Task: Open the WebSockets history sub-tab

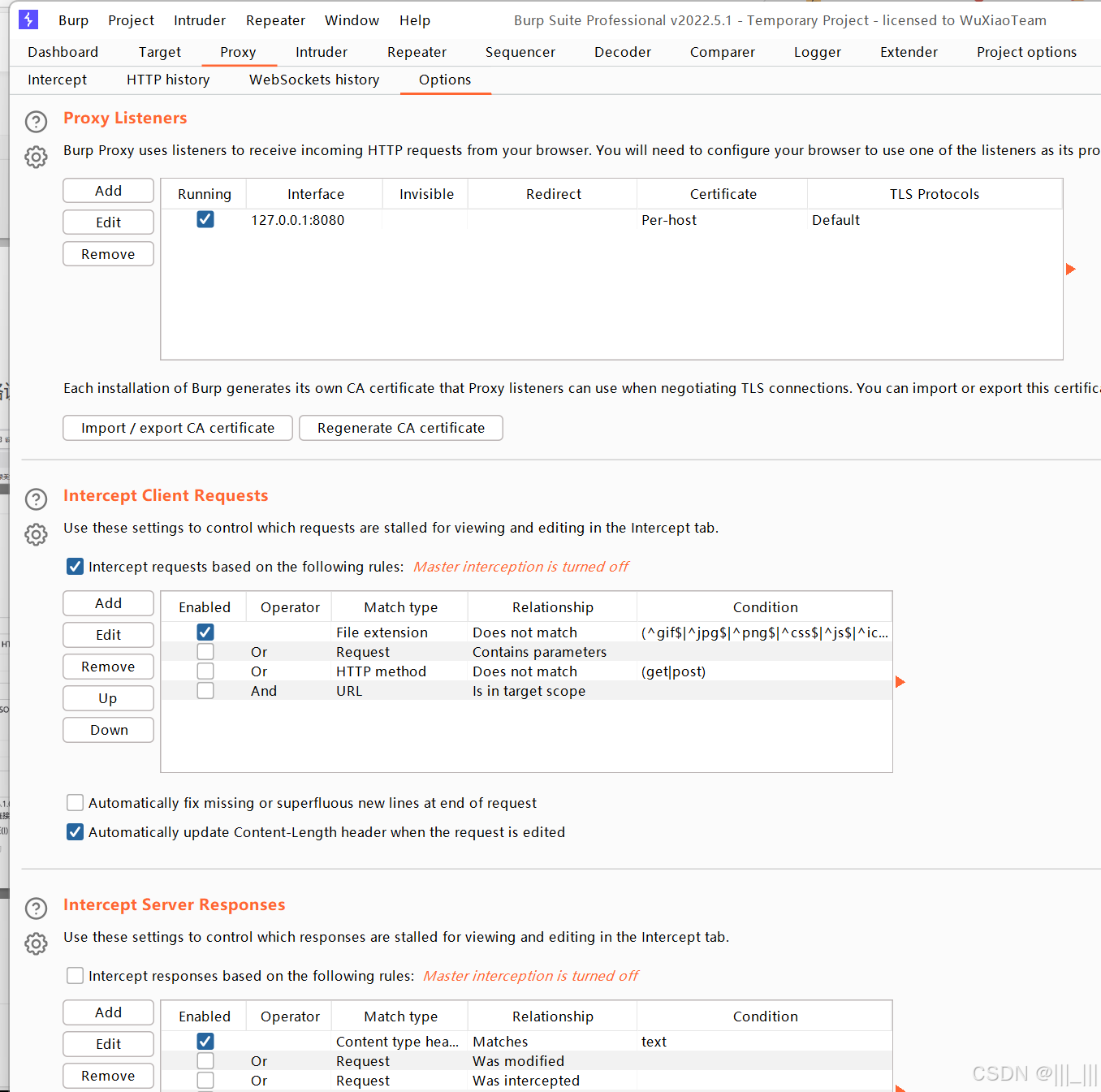Action: (314, 80)
